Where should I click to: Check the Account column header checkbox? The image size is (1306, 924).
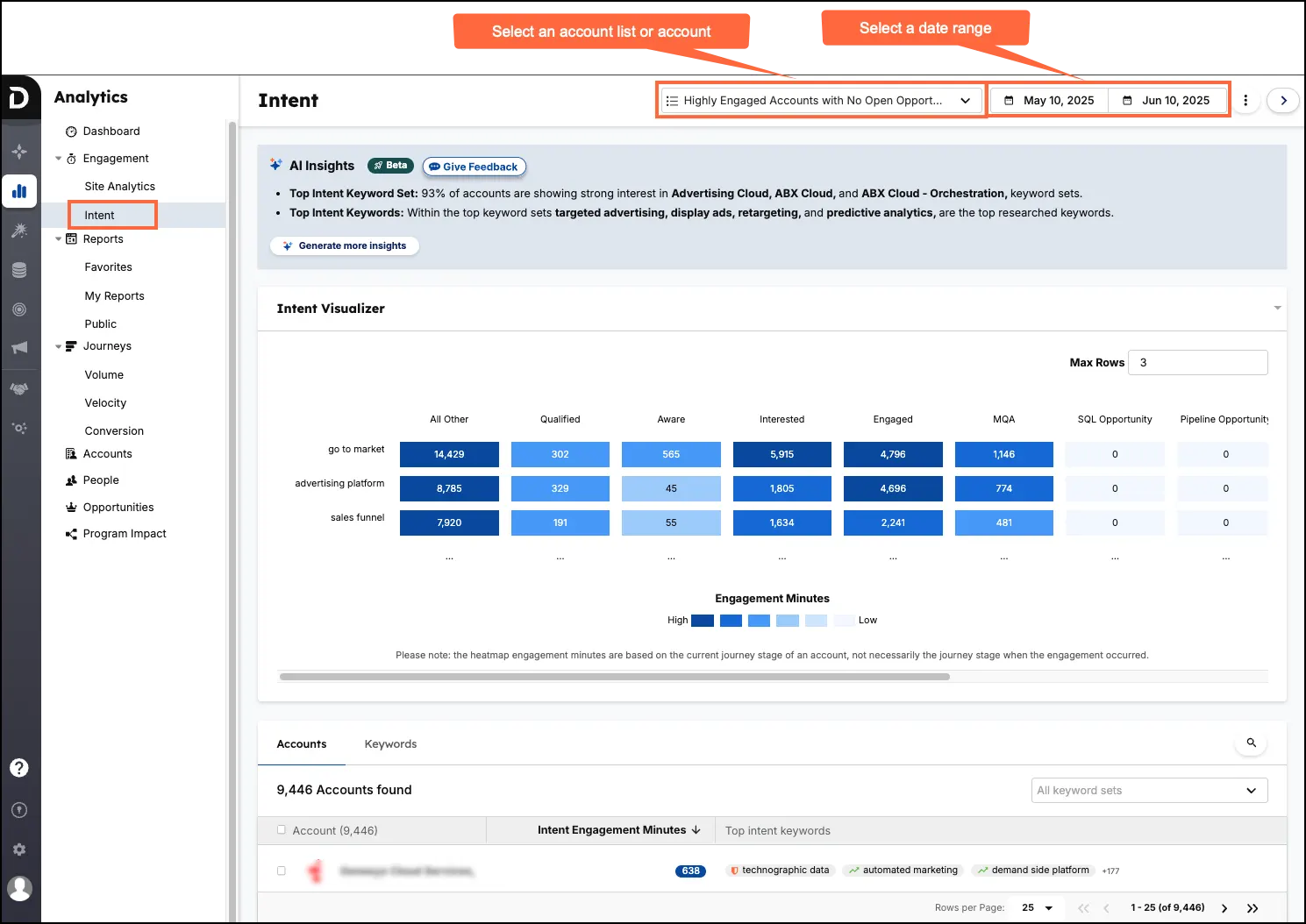coord(281,829)
